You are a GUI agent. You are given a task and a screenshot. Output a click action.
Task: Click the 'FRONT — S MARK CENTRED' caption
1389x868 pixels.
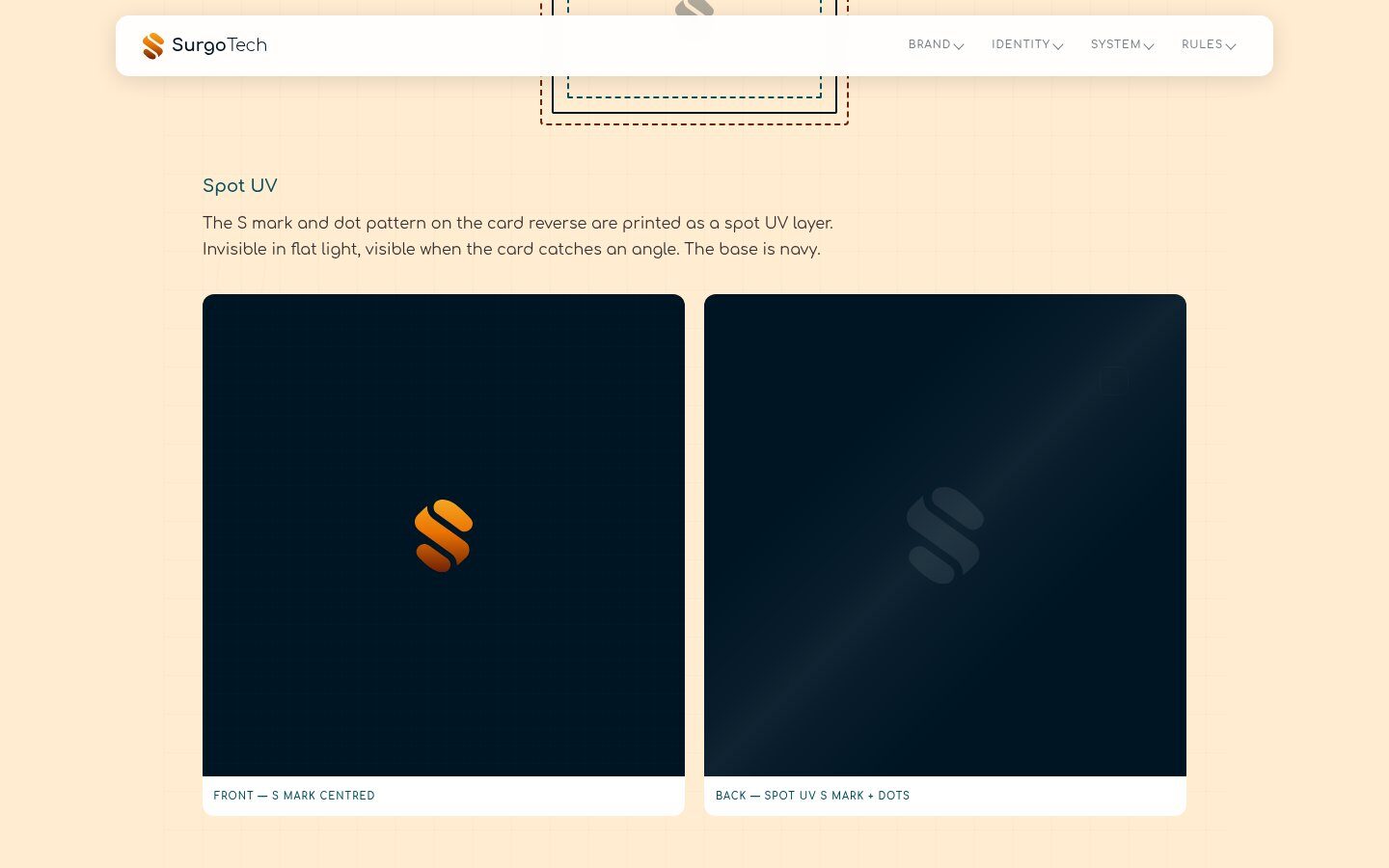(x=294, y=796)
